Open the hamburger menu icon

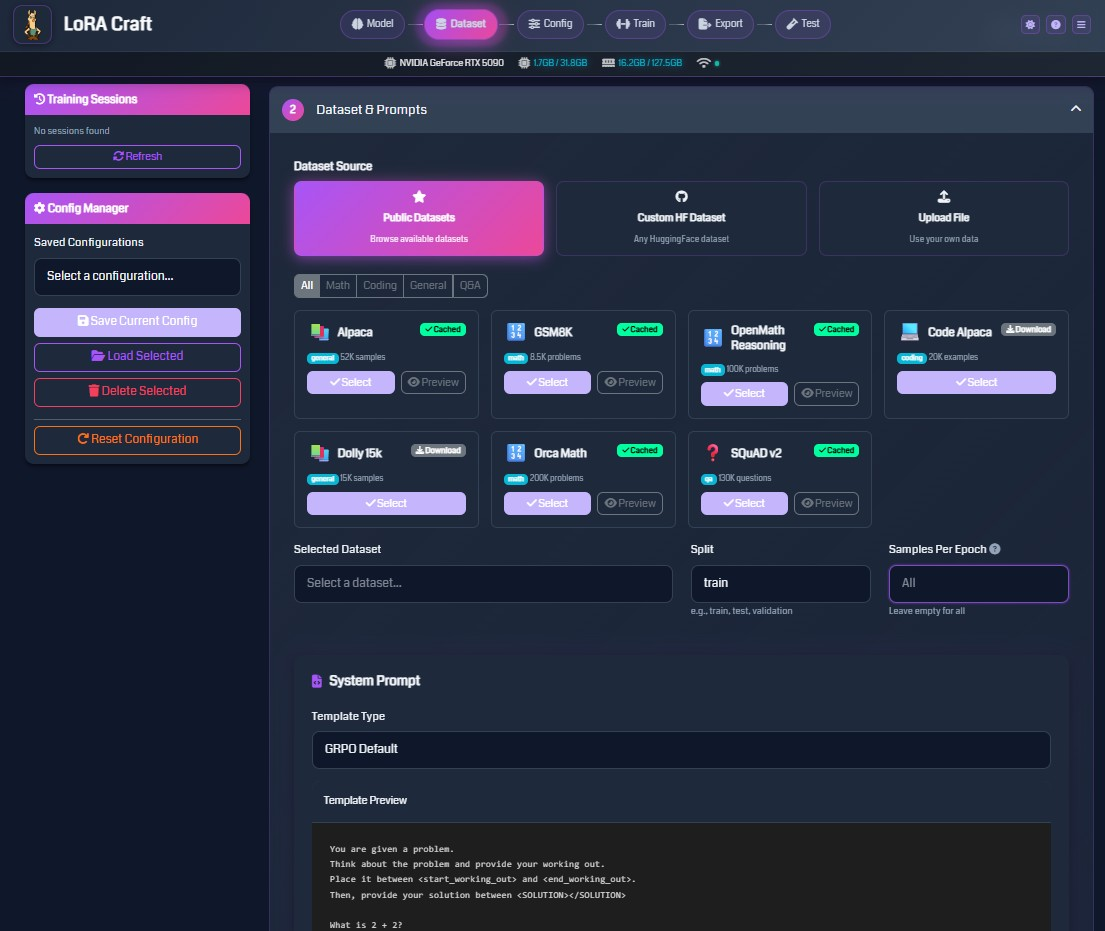(x=1080, y=25)
